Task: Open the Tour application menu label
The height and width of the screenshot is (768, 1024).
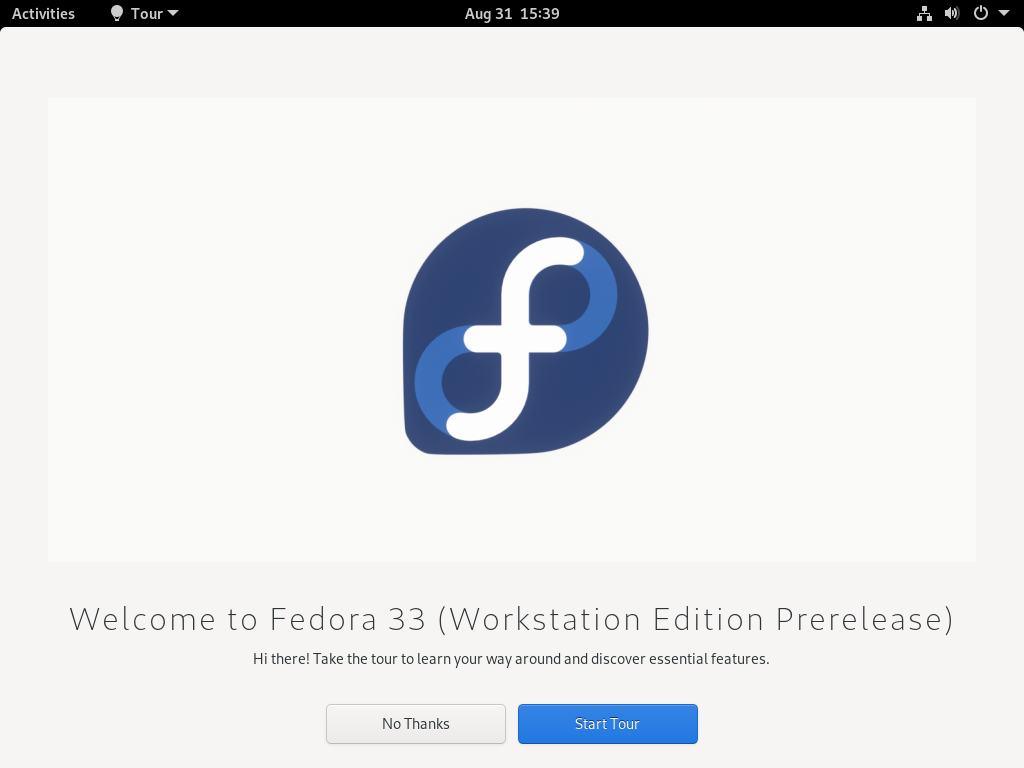Action: pyautogui.click(x=146, y=14)
